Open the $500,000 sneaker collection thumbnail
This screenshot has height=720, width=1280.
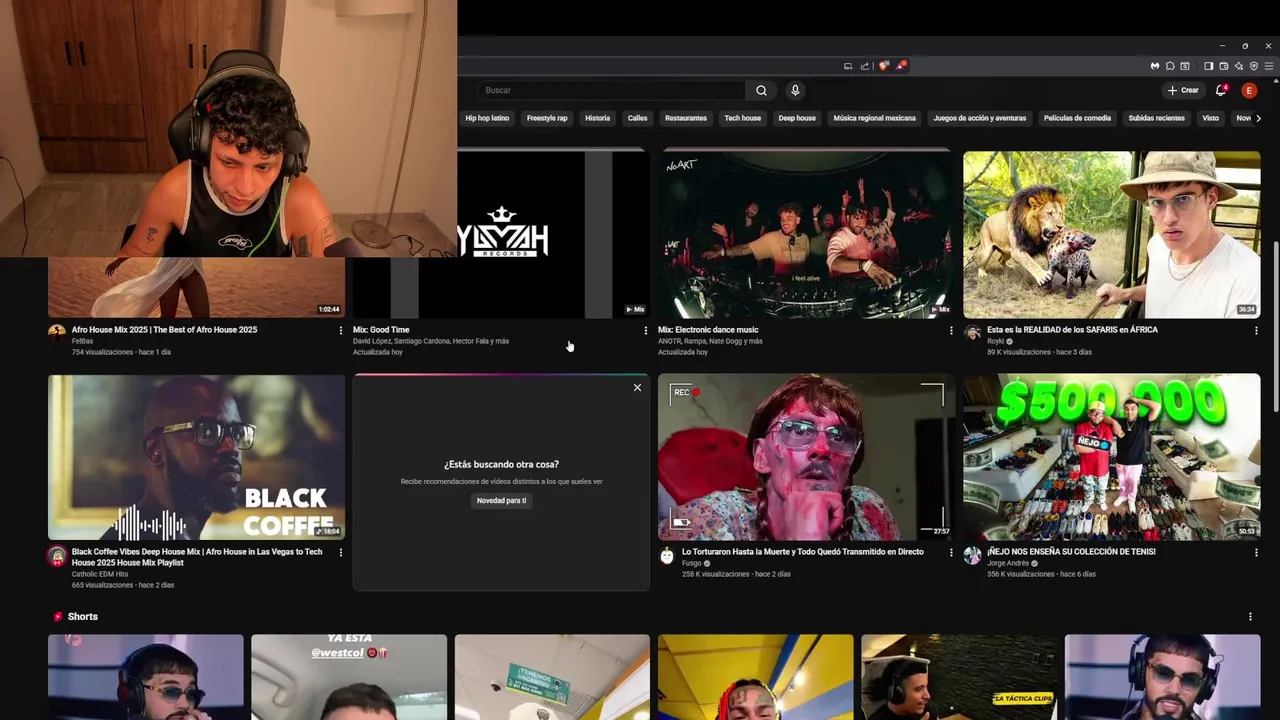click(1111, 457)
